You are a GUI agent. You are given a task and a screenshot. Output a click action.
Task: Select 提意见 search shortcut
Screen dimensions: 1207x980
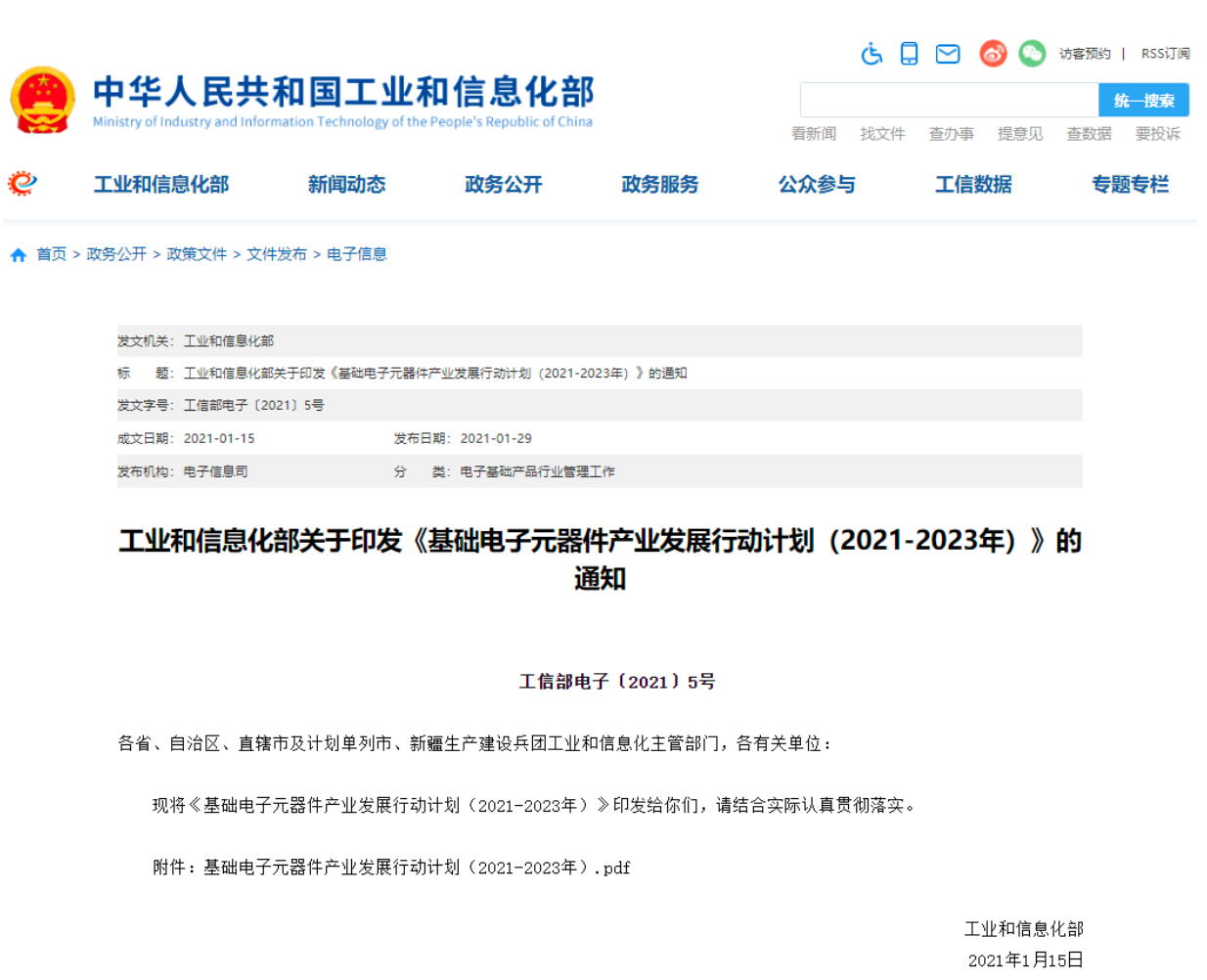click(1020, 134)
